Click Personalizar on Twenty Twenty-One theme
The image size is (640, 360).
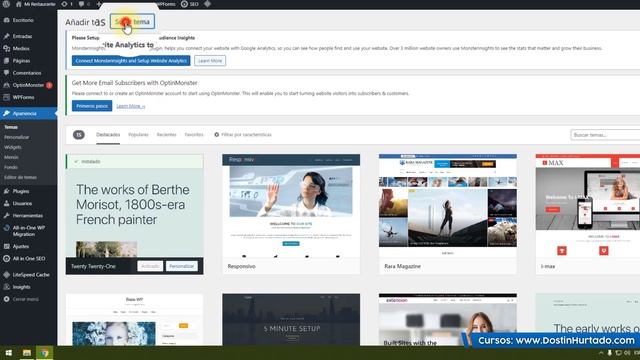point(182,266)
